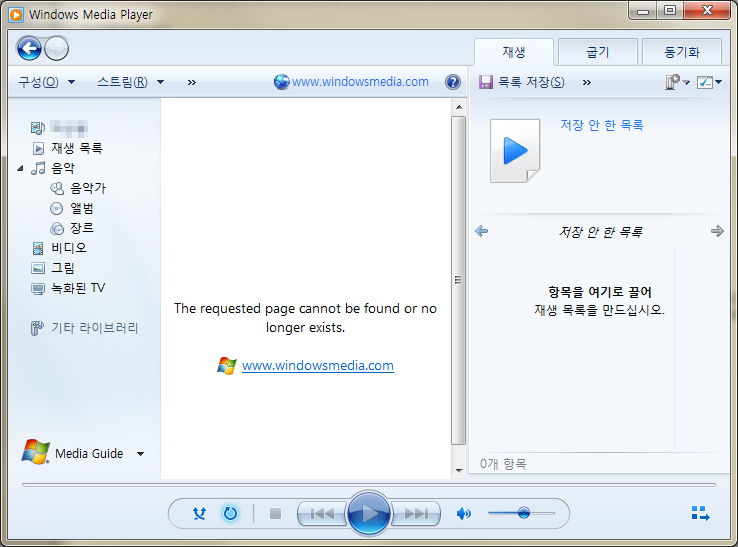This screenshot has width=738, height=547.
Task: Click the 저장 안 한 목록 title link
Action: [602, 125]
